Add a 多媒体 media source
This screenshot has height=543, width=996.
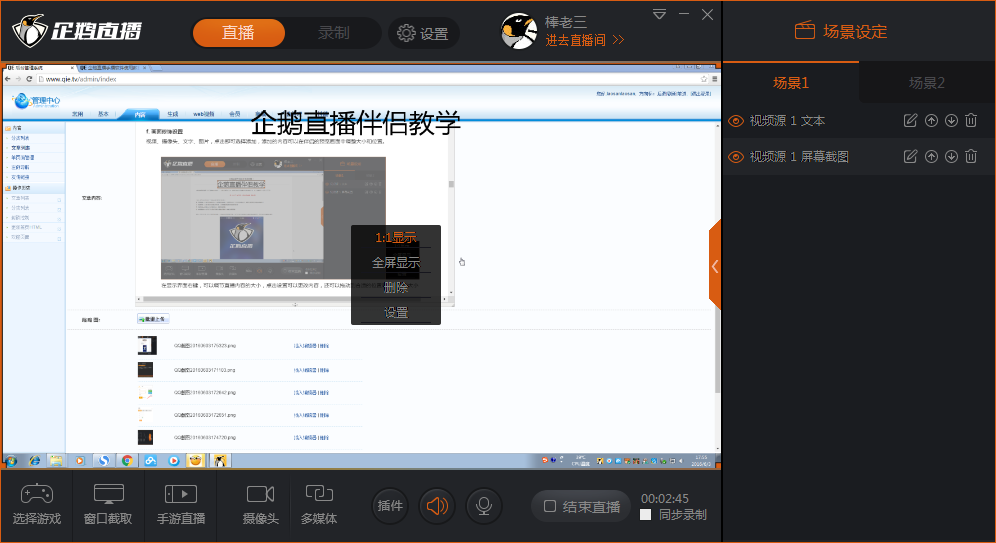pyautogui.click(x=319, y=506)
